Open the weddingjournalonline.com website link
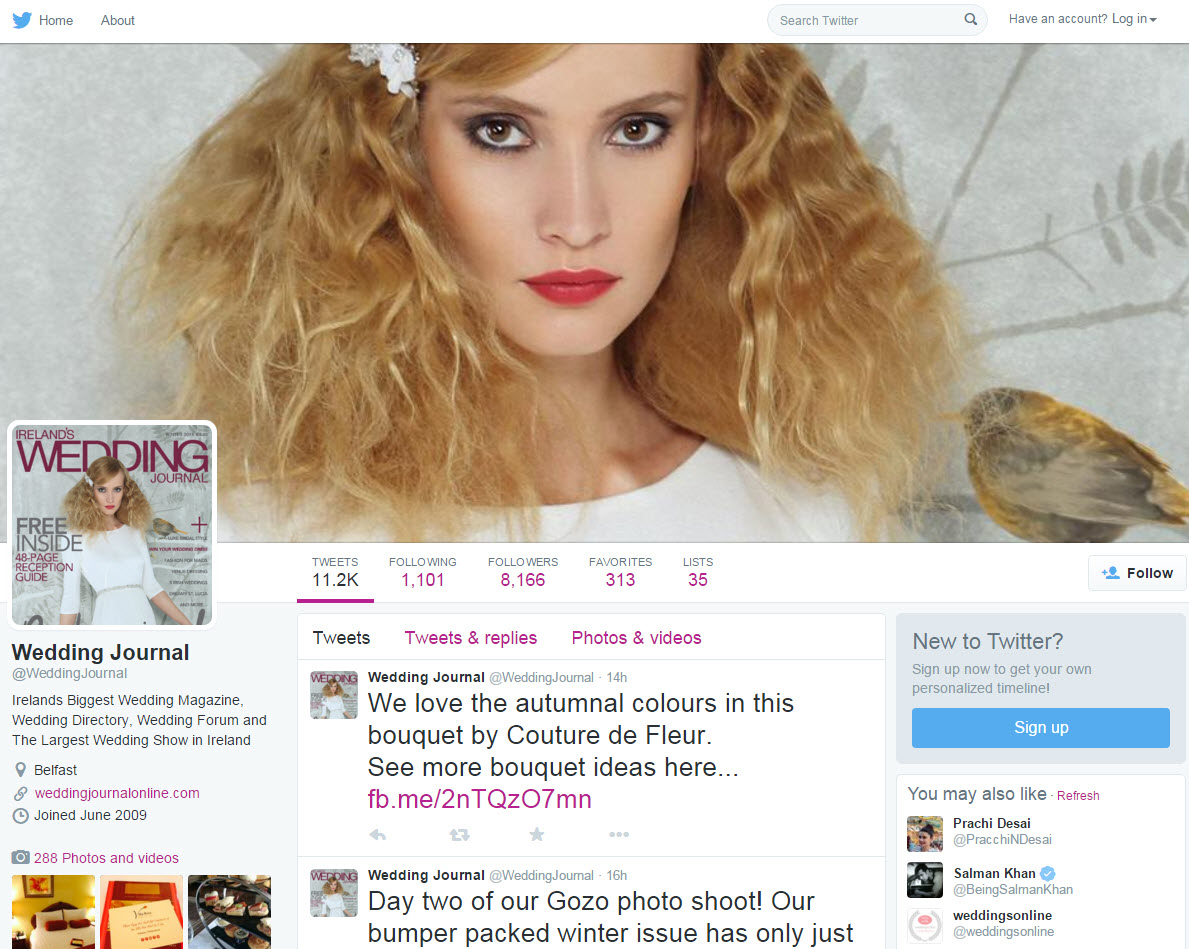Image resolution: width=1189 pixels, height=949 pixels. pyautogui.click(x=117, y=793)
